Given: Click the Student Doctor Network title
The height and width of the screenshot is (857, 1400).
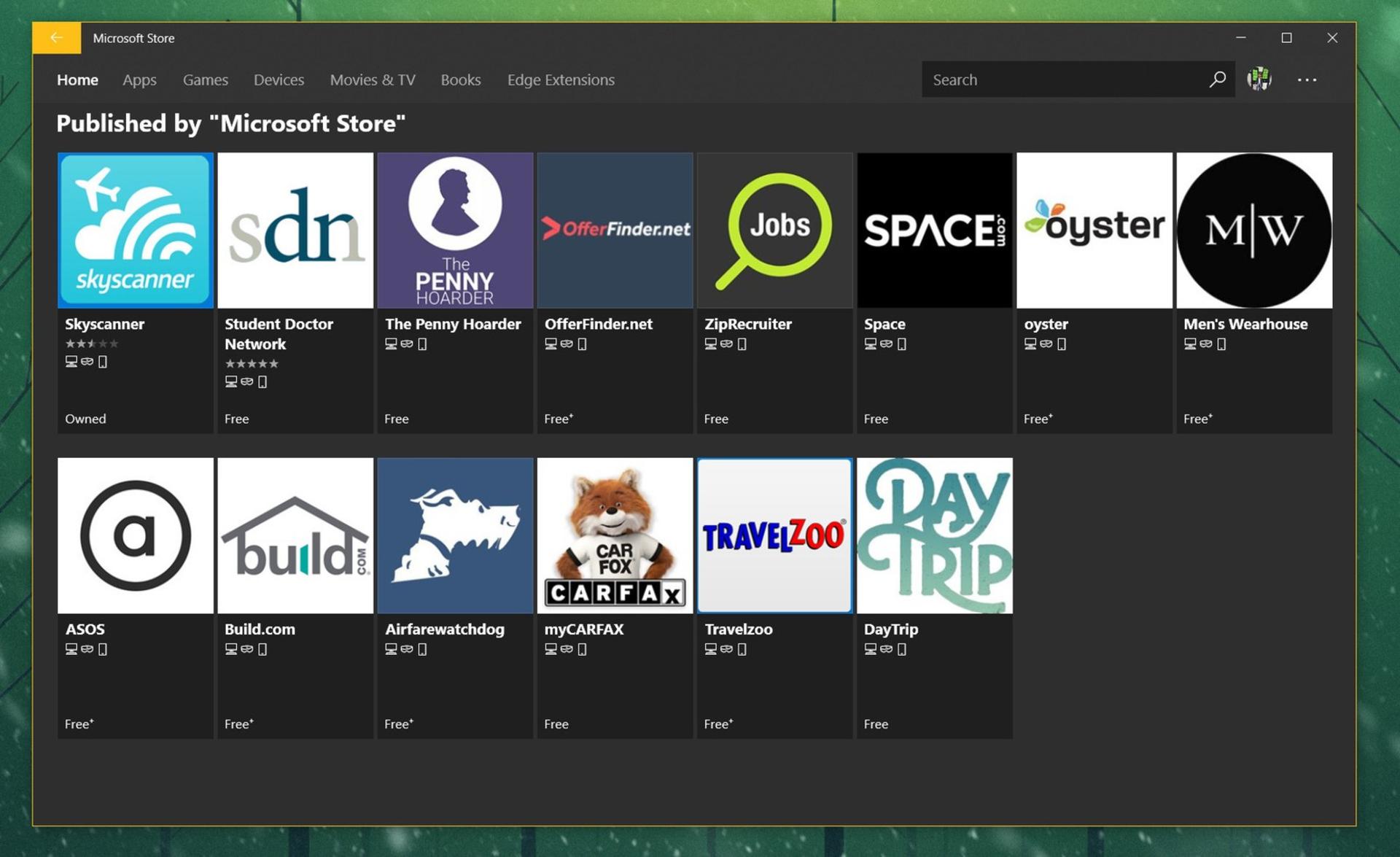Looking at the screenshot, I should coord(279,333).
